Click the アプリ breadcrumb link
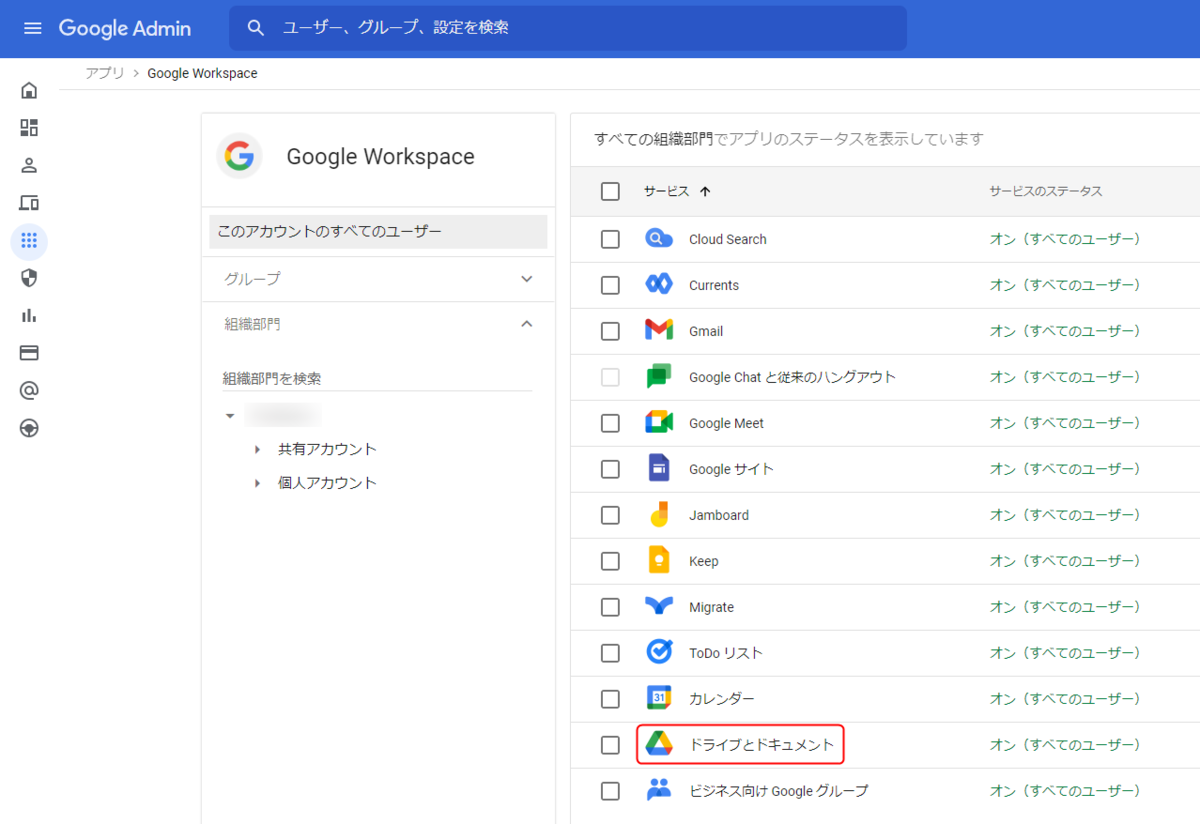Image resolution: width=1200 pixels, height=824 pixels. 105,73
